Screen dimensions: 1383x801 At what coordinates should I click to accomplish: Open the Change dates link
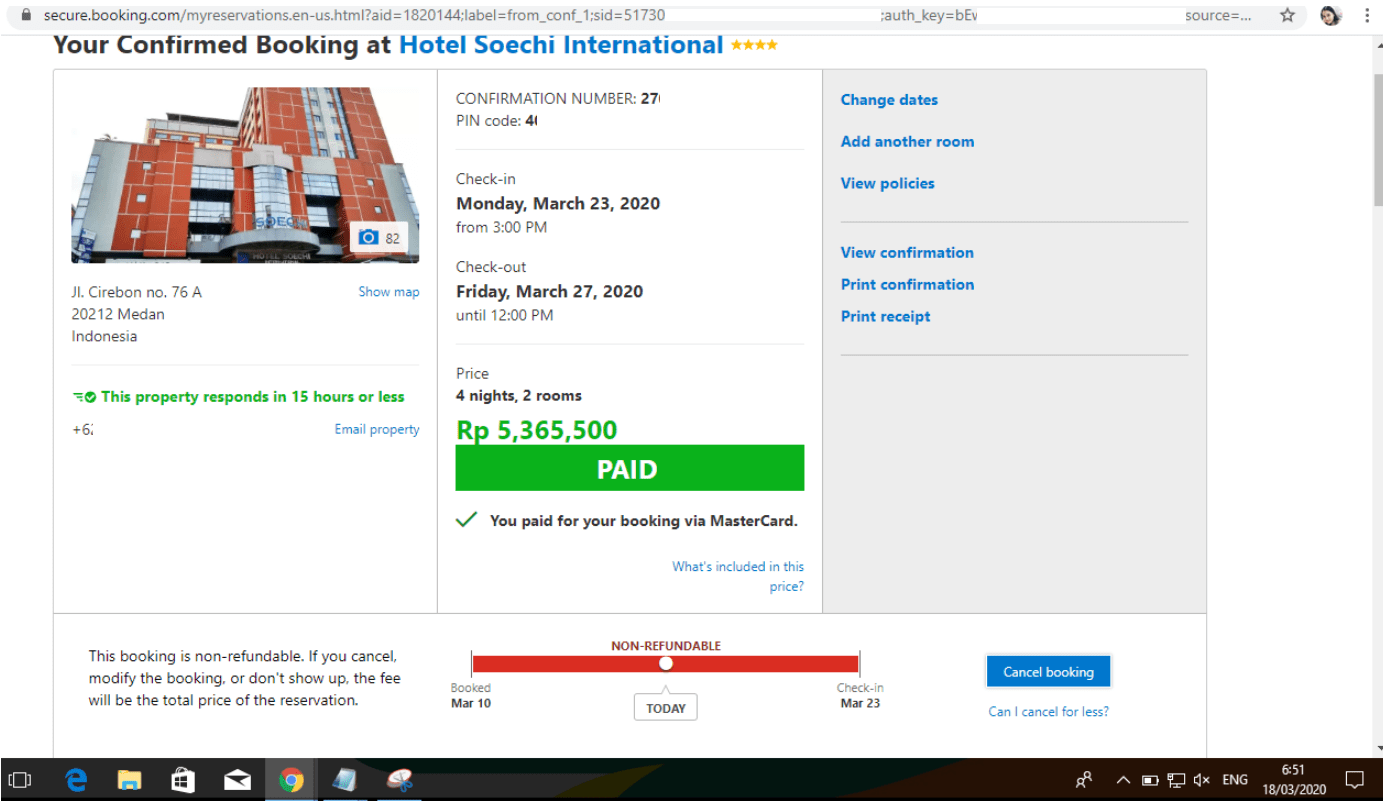click(889, 100)
